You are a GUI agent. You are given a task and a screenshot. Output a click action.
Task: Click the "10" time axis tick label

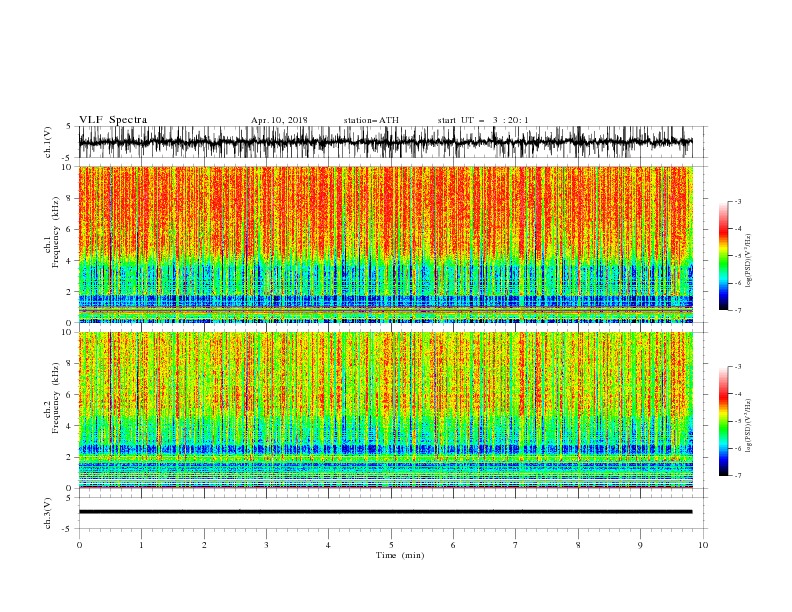click(703, 545)
